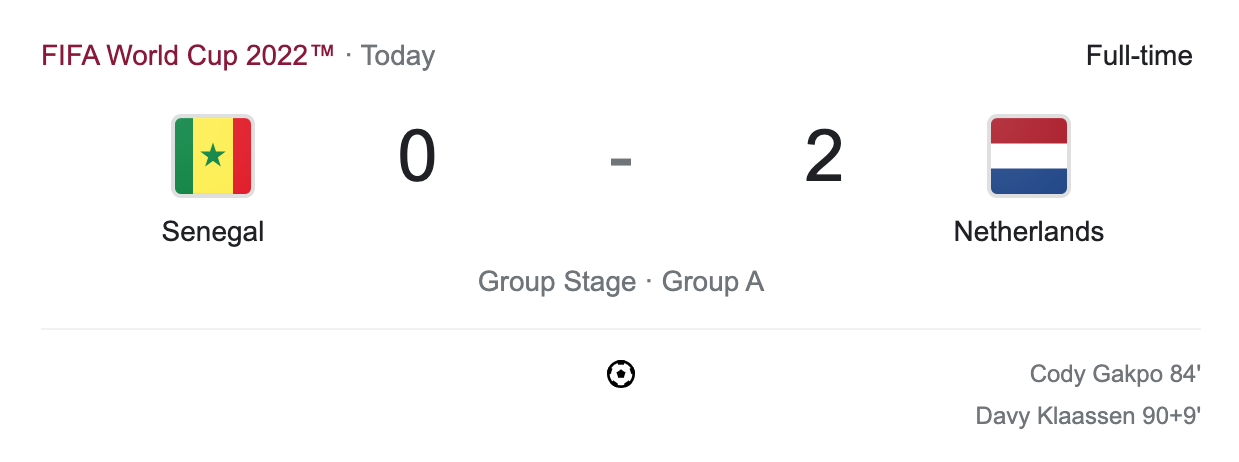
Task: Click the dash between the scores
Action: point(621,160)
